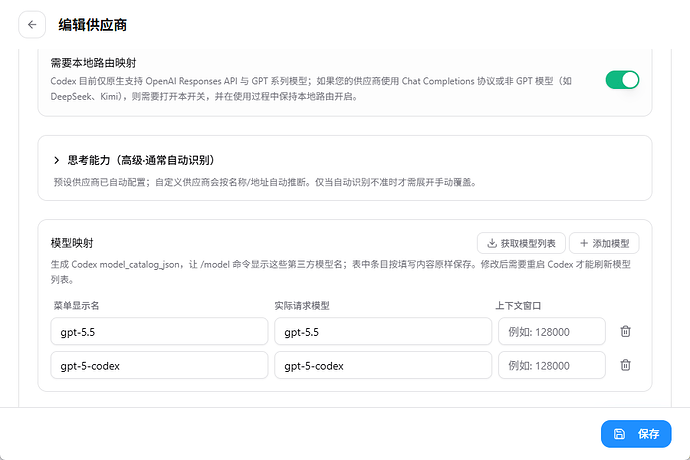Toggle the 需要本地路由映射 switch off

622,80
